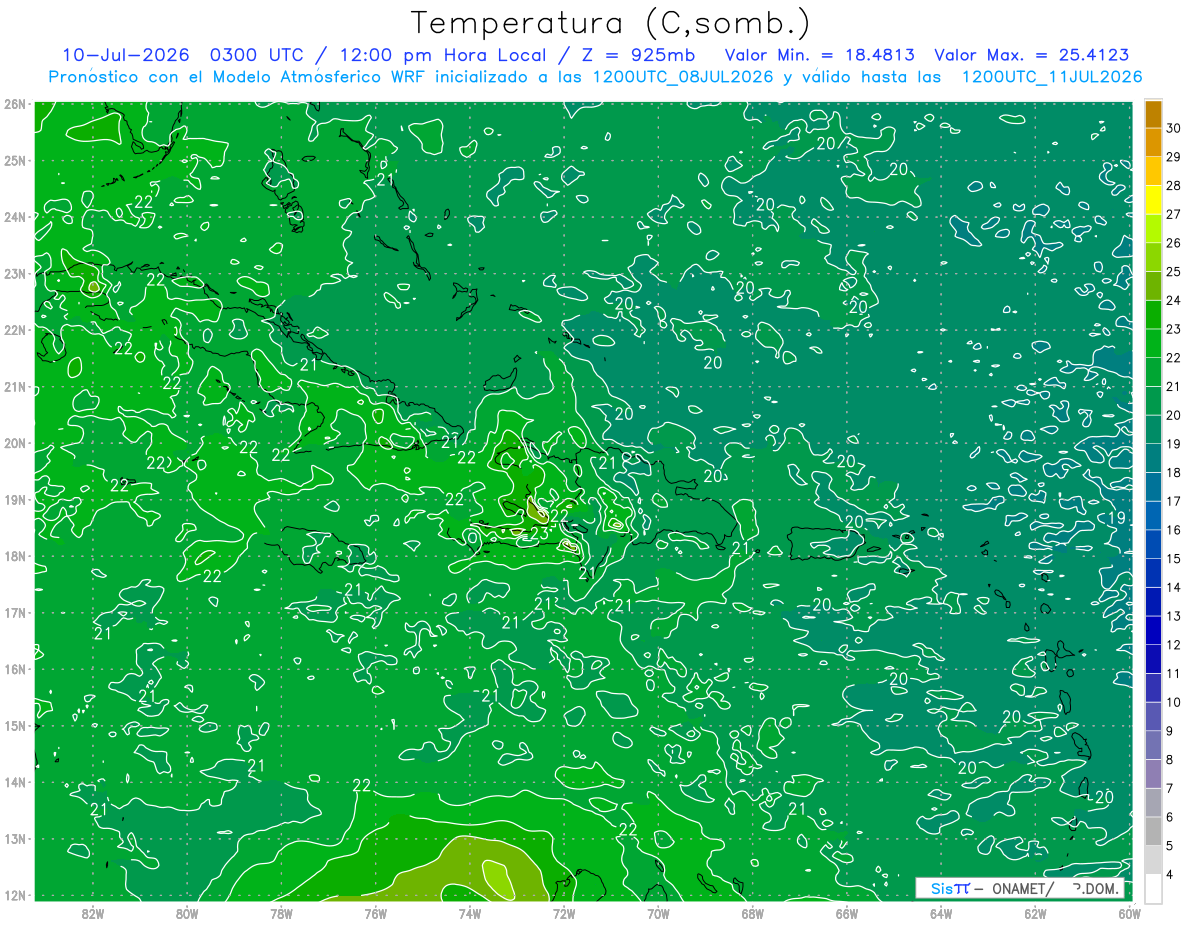Pick the teal color bar segment between 19 and 20
Screen dimensions: 1200x927
[1153, 429]
